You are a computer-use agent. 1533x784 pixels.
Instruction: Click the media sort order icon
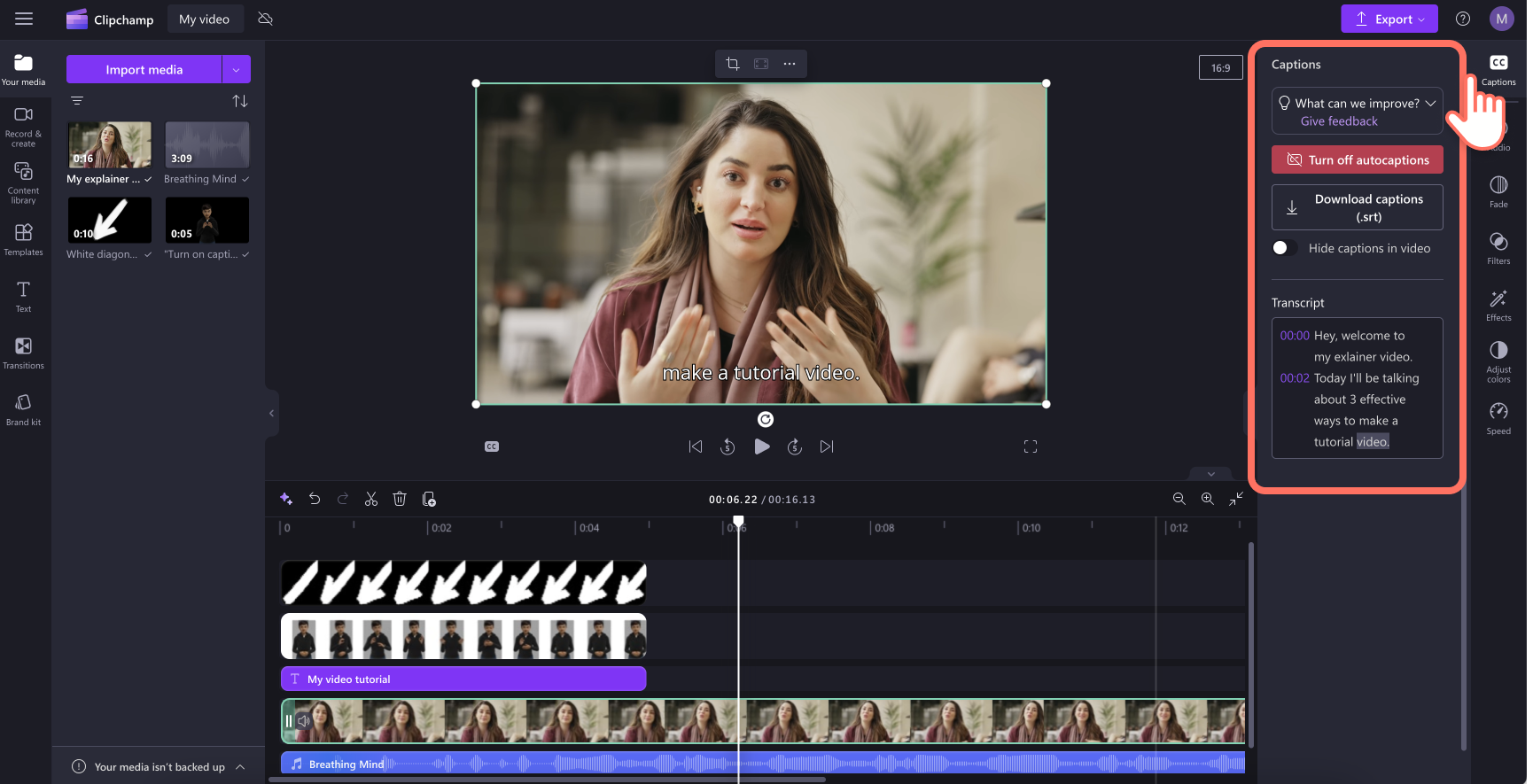240,101
